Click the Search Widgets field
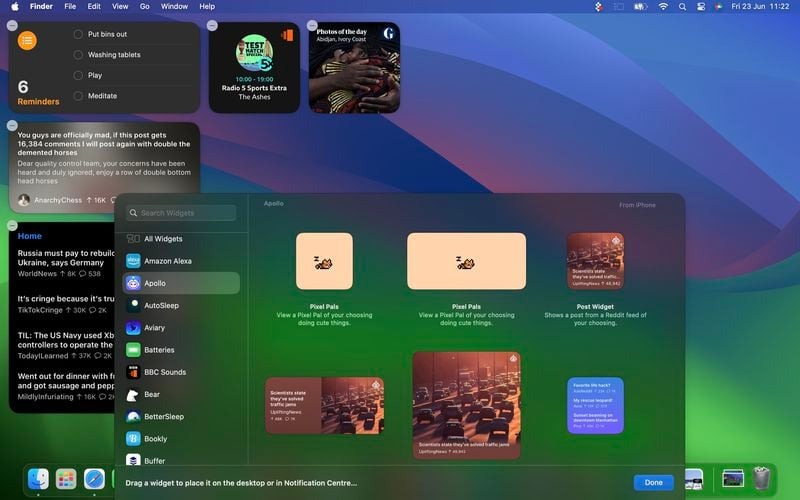The height and width of the screenshot is (500, 800). (181, 213)
